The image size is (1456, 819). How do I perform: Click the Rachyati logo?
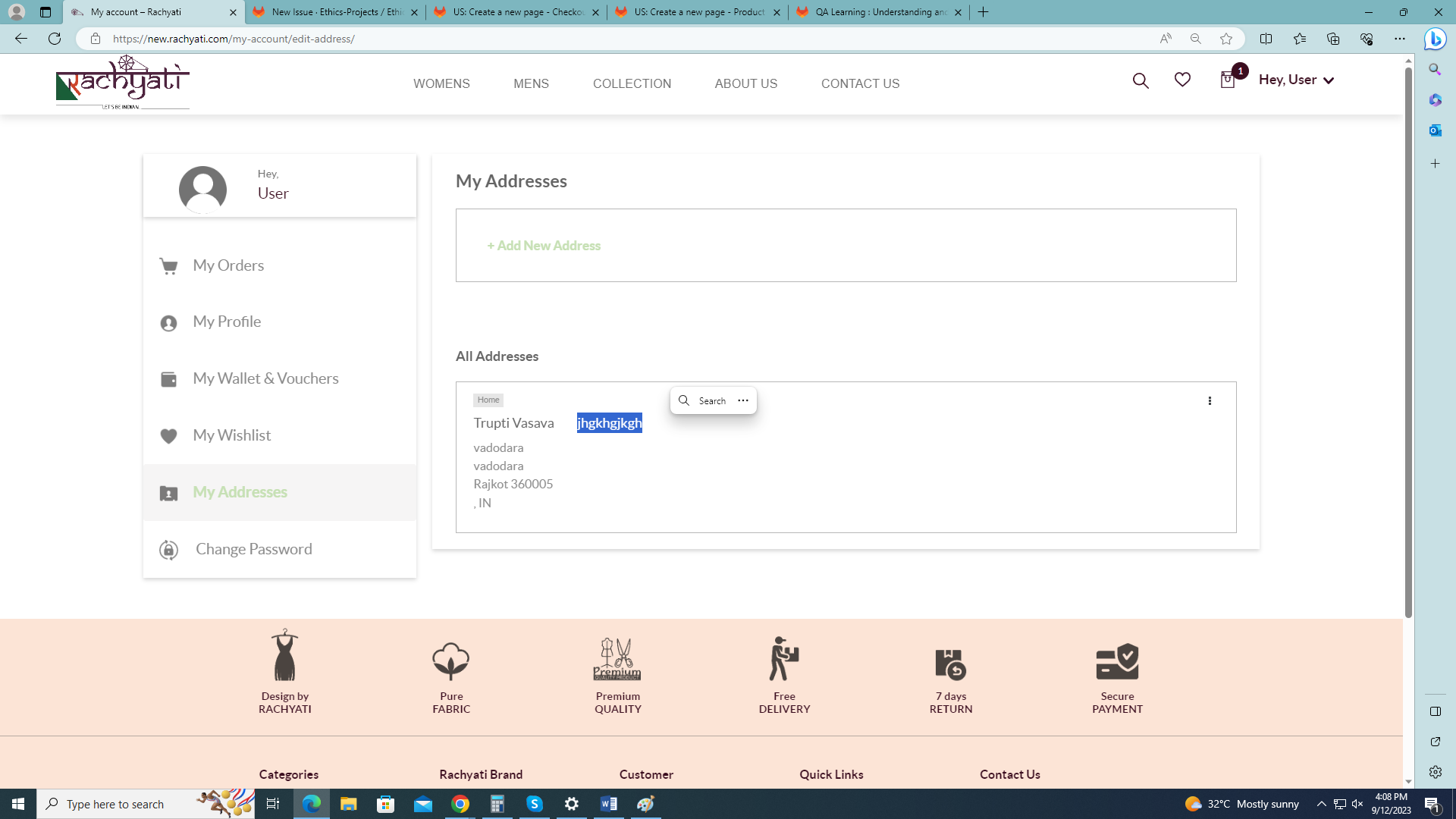pos(123,83)
